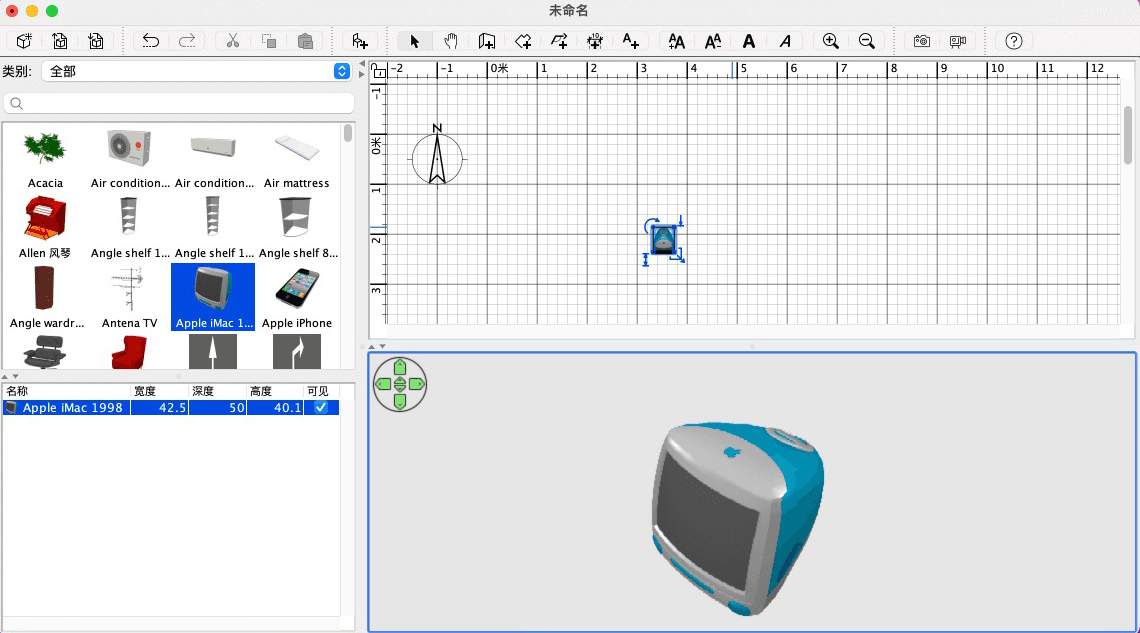
Task: Click the Zoom in magnifier icon
Action: coord(830,41)
